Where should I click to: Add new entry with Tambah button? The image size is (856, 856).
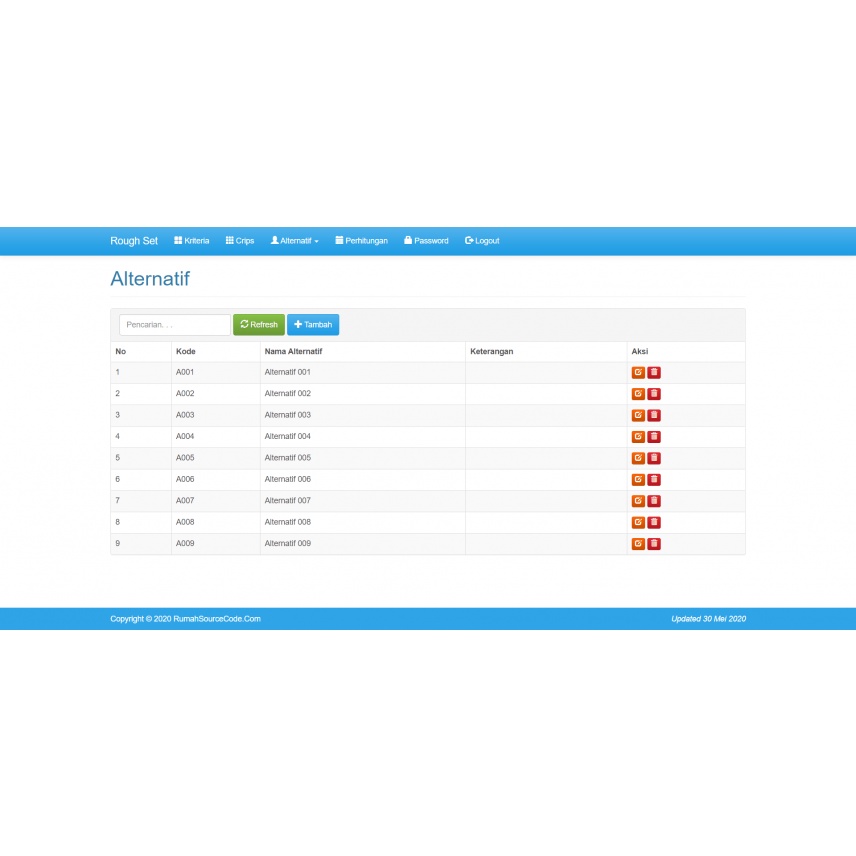[313, 325]
